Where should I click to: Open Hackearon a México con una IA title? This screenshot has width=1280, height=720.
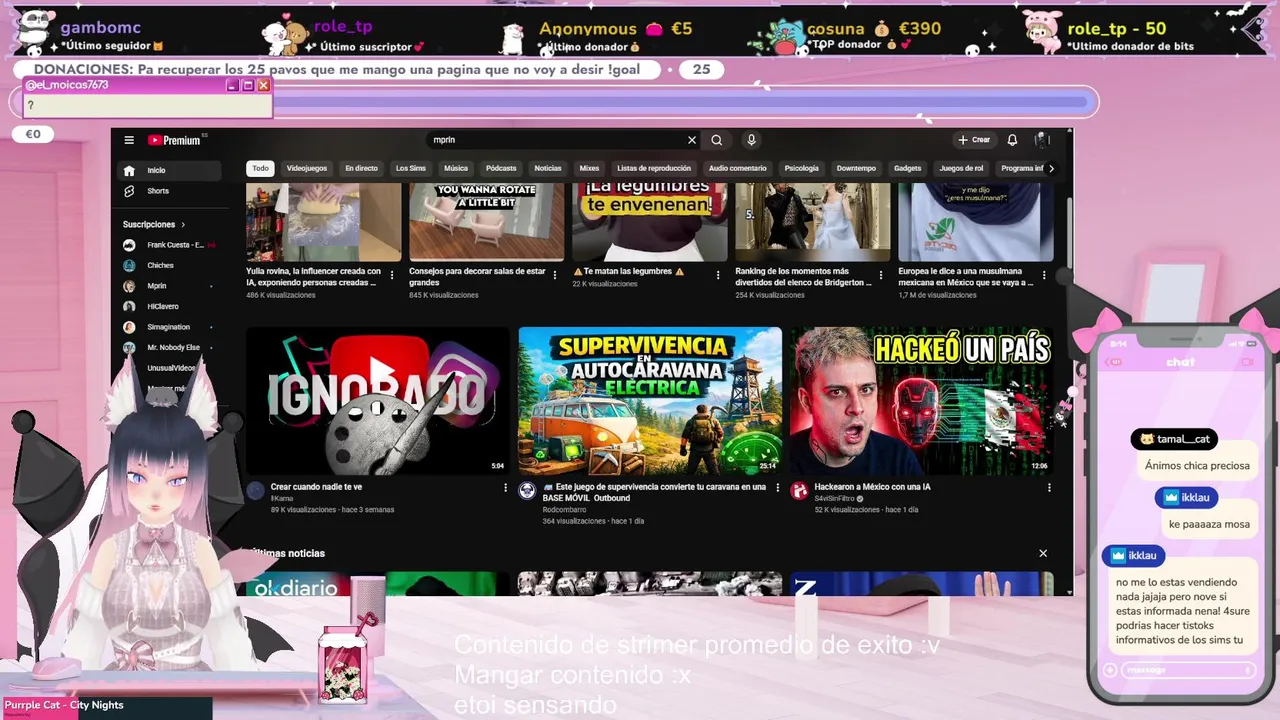click(x=872, y=487)
